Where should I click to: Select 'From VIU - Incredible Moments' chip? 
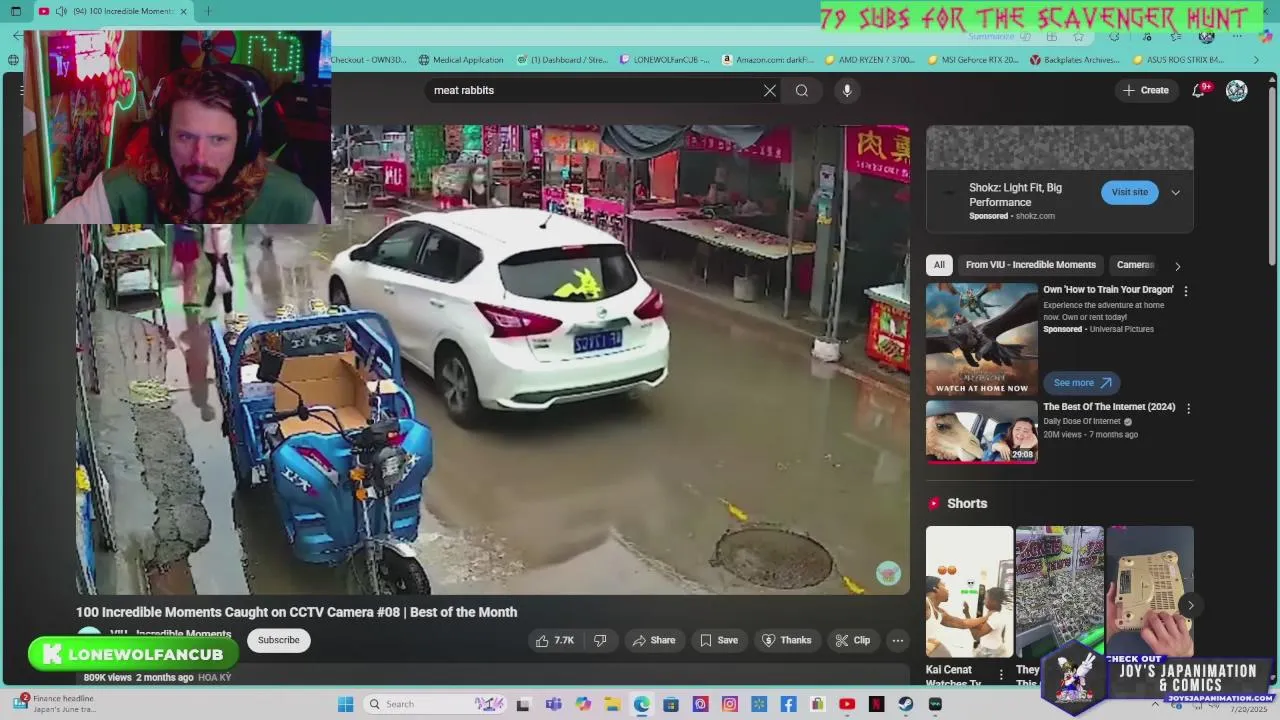coord(1031,265)
